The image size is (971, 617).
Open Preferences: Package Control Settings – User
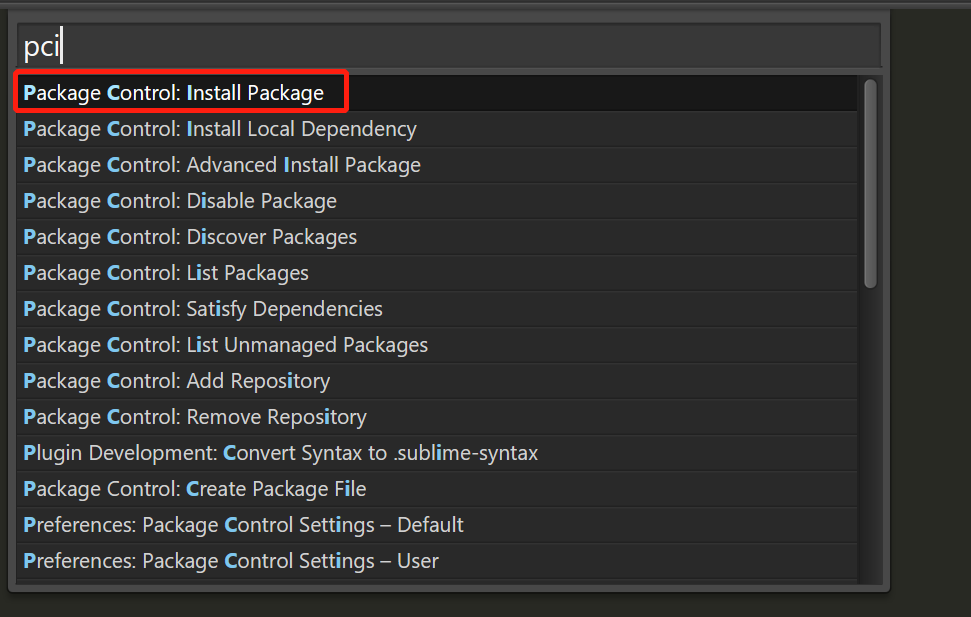(x=437, y=561)
